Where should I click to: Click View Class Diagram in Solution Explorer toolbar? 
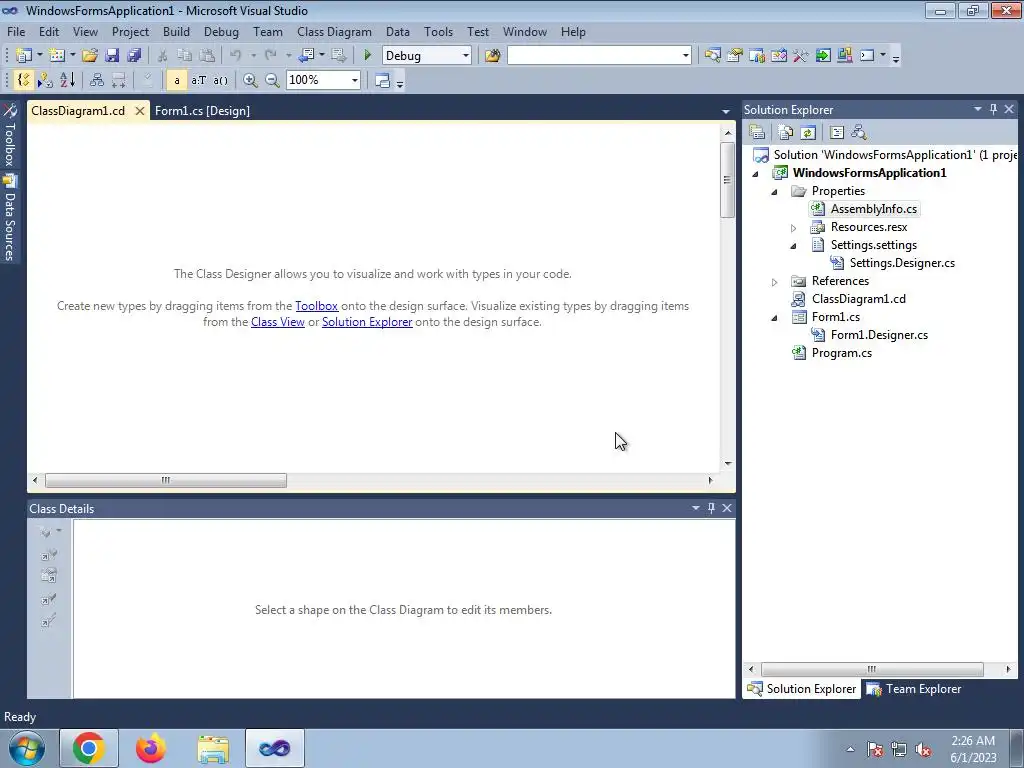pos(859,133)
